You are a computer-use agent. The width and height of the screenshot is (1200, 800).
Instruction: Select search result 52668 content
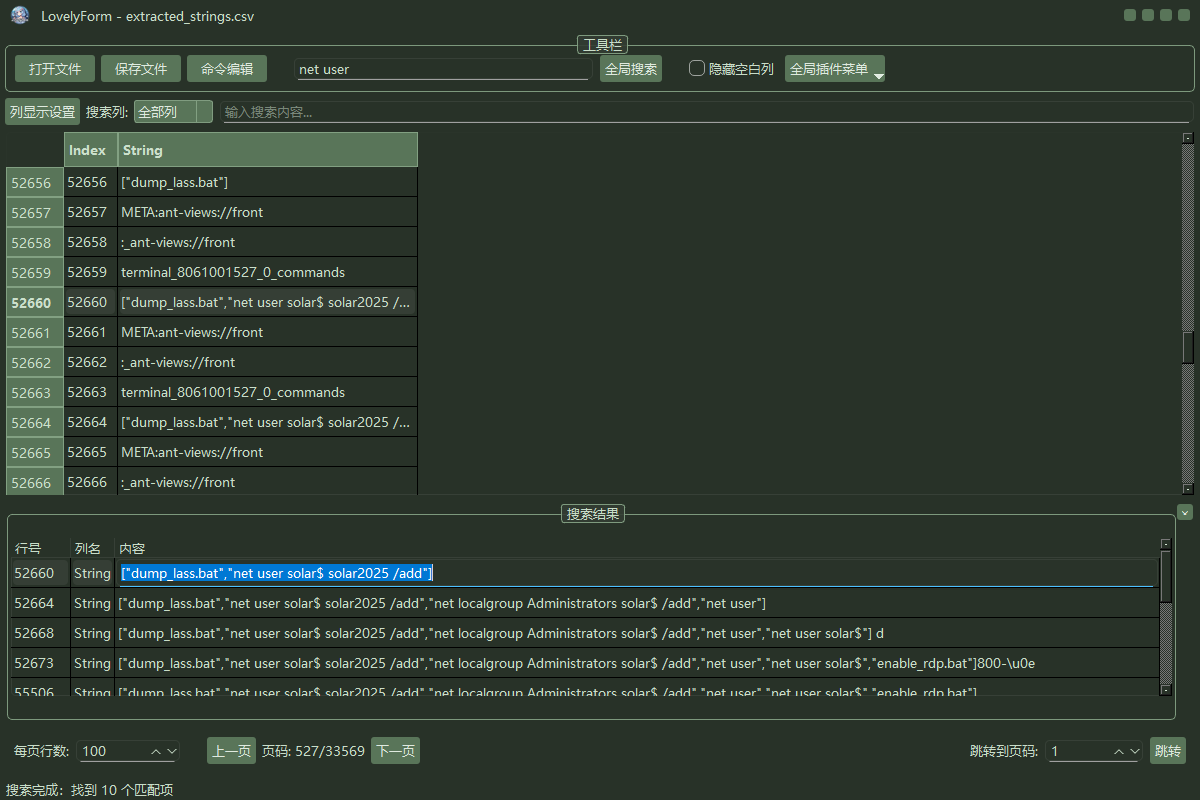636,633
